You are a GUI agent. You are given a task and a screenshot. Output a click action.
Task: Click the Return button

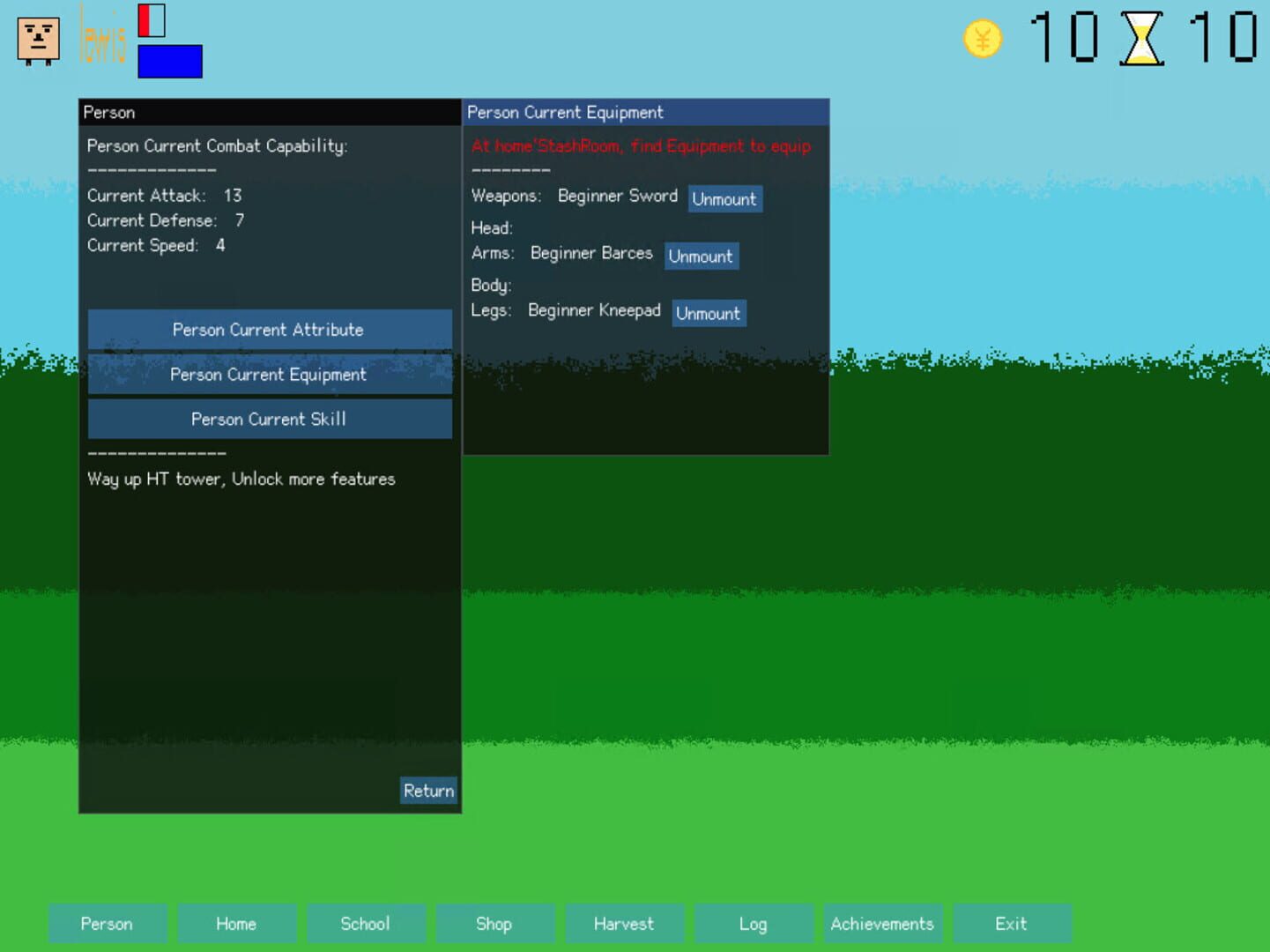[428, 791]
